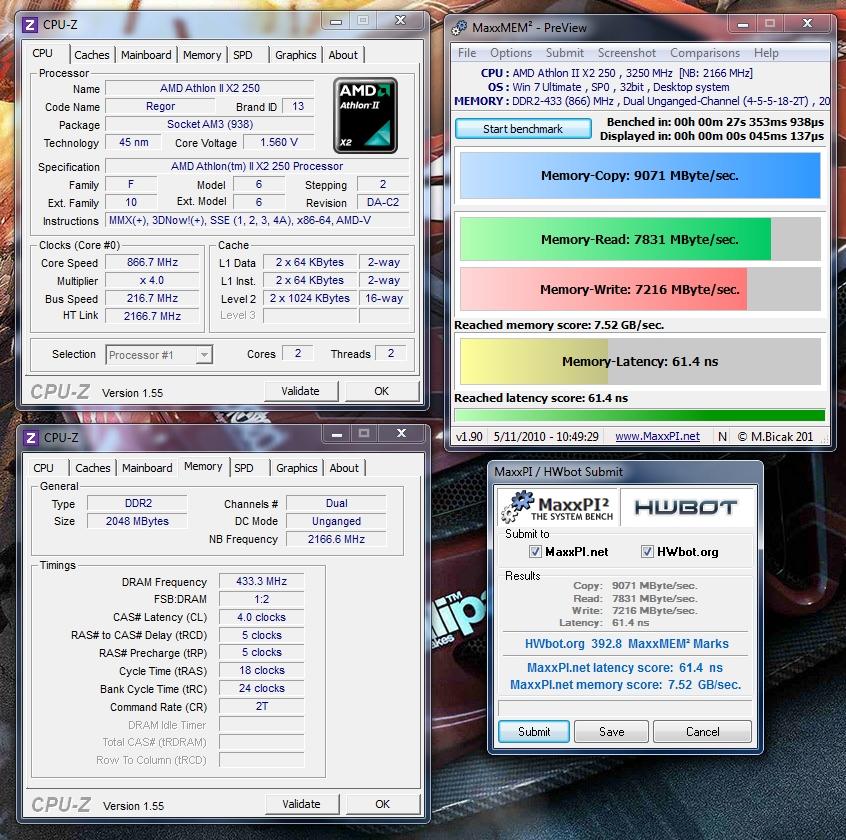
Task: Close the MaxxMEM² PreView window
Action: click(x=807, y=23)
